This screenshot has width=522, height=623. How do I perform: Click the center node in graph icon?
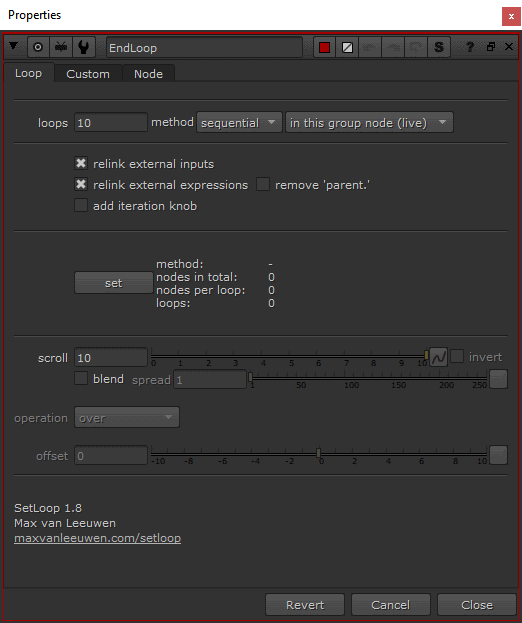(38, 47)
